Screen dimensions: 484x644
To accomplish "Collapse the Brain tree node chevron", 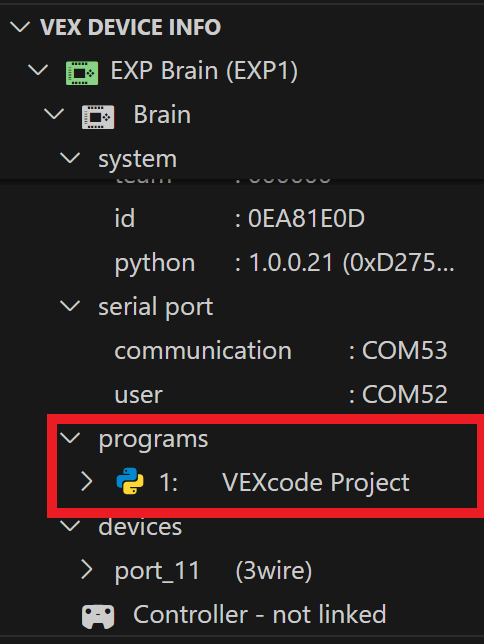I will pyautogui.click(x=54, y=114).
